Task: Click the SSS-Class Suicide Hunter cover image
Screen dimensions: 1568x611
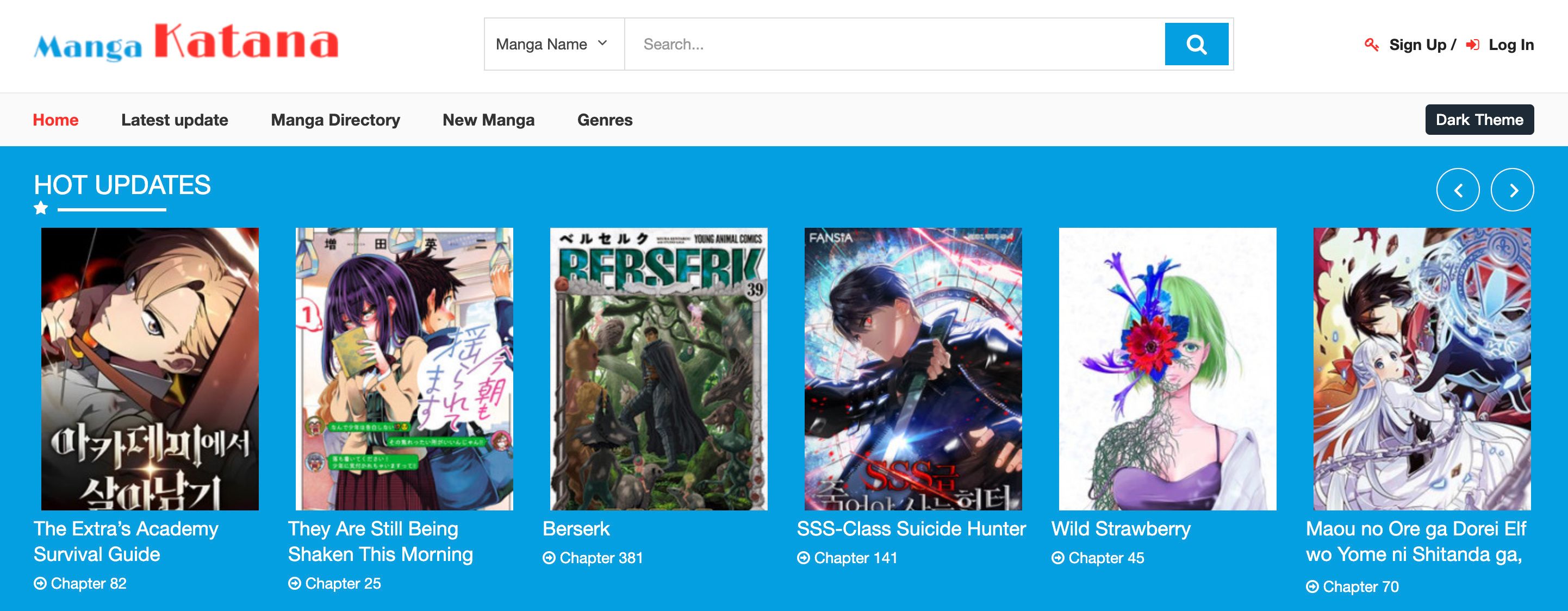Action: coord(913,369)
